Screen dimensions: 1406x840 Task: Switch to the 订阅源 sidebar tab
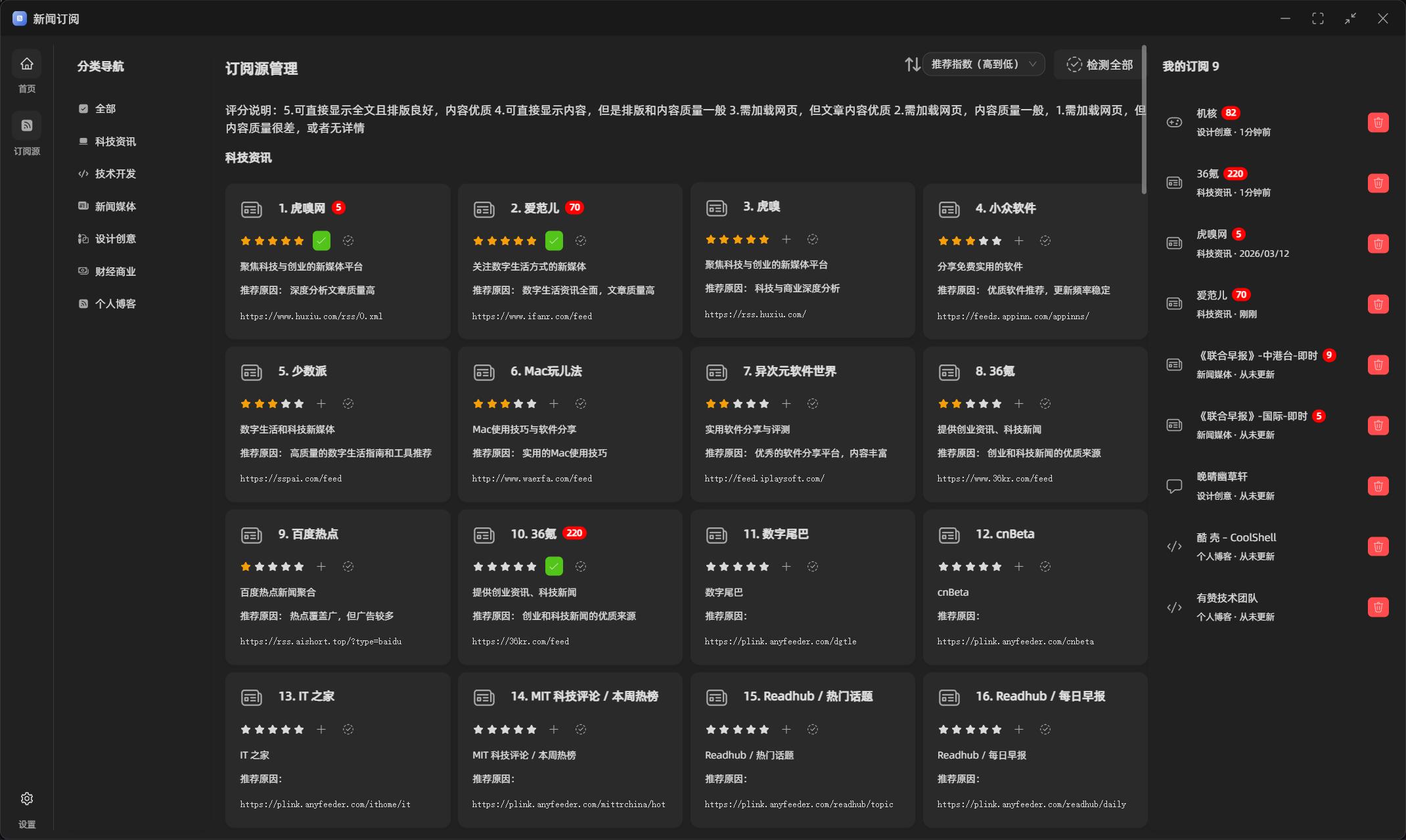tap(27, 126)
